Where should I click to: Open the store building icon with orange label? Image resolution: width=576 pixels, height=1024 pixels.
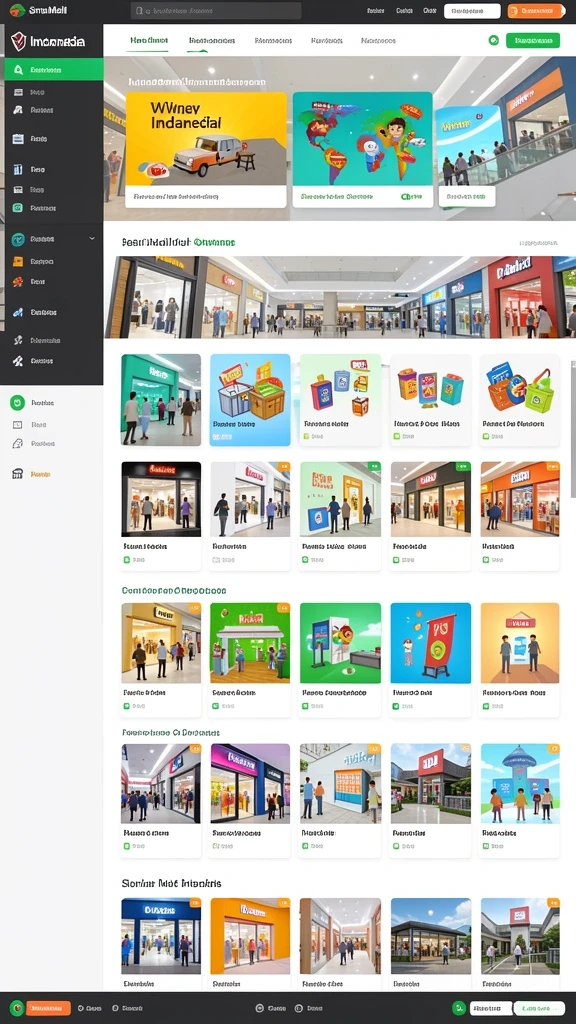pos(18,474)
